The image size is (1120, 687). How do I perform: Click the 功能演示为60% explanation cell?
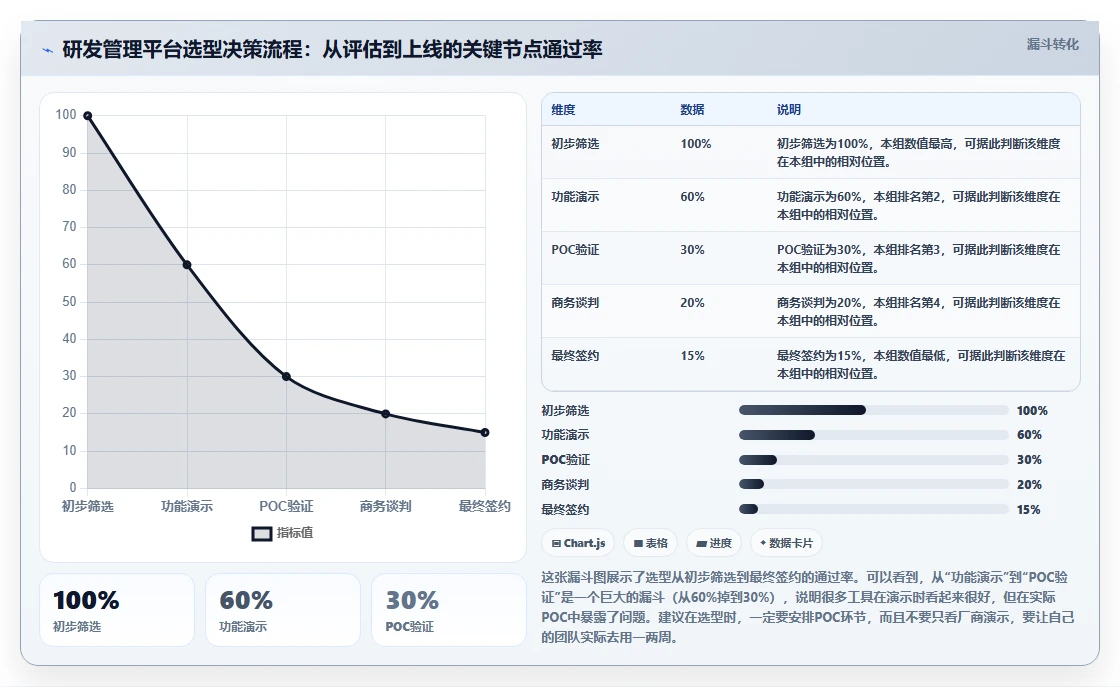919,206
